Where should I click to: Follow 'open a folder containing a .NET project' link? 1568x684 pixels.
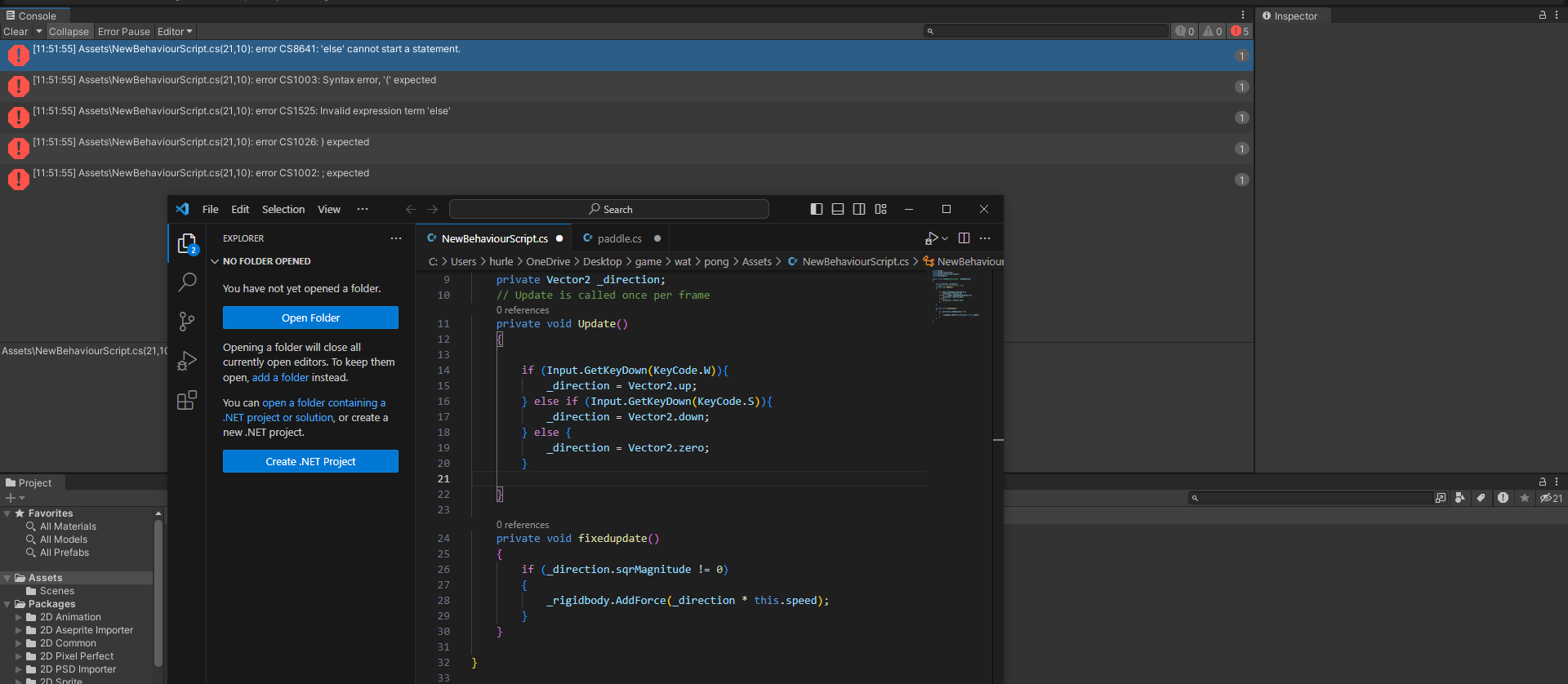pyautogui.click(x=304, y=410)
